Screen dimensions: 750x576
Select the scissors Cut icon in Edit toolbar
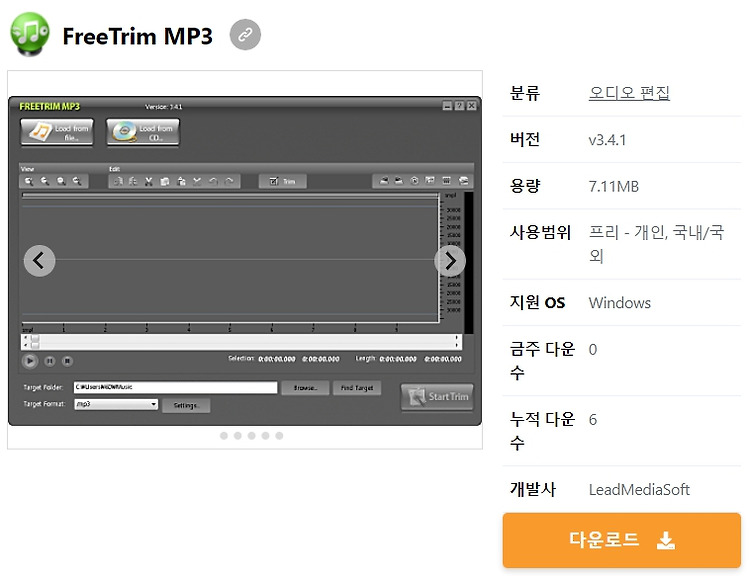[x=149, y=181]
